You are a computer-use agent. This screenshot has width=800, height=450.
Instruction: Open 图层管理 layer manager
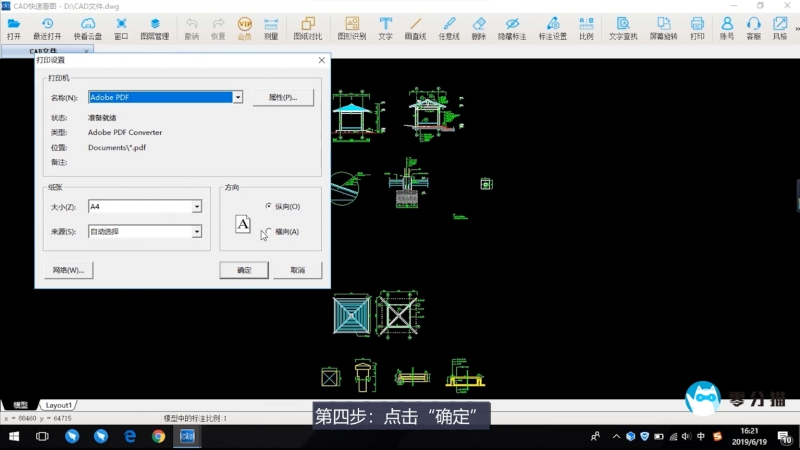point(154,27)
